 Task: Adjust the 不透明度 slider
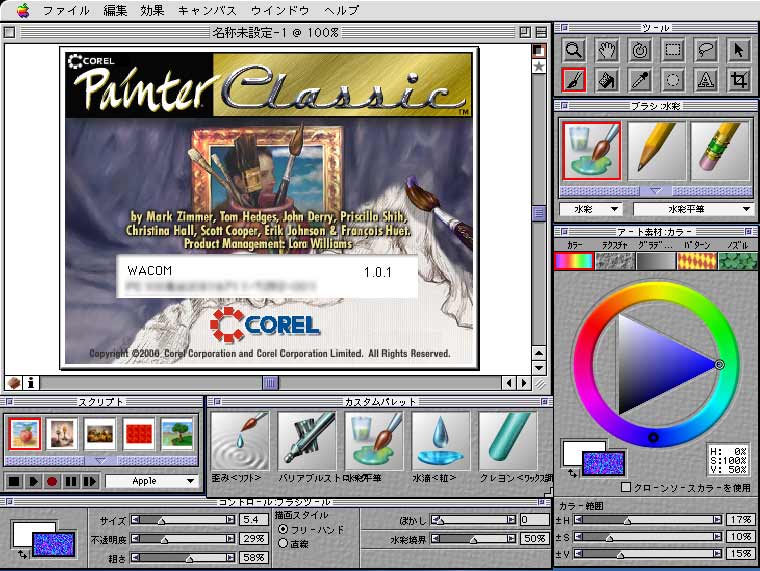click(x=183, y=539)
